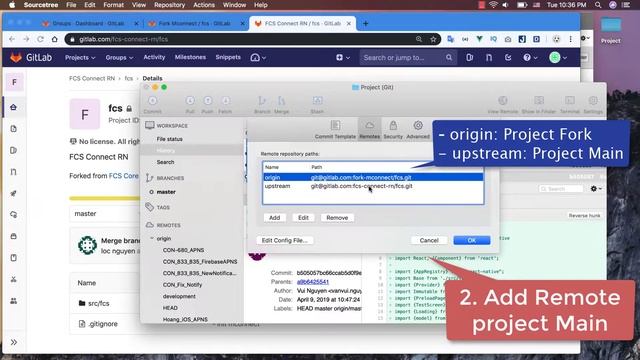Collapse the origin remote tree
Viewport: 640px width, 360px height.
click(x=152, y=238)
